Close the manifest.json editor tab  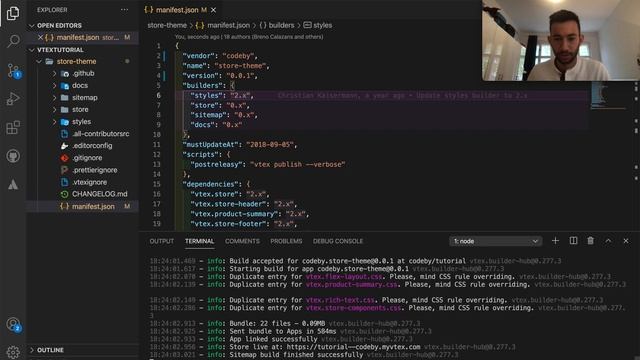tap(213, 10)
